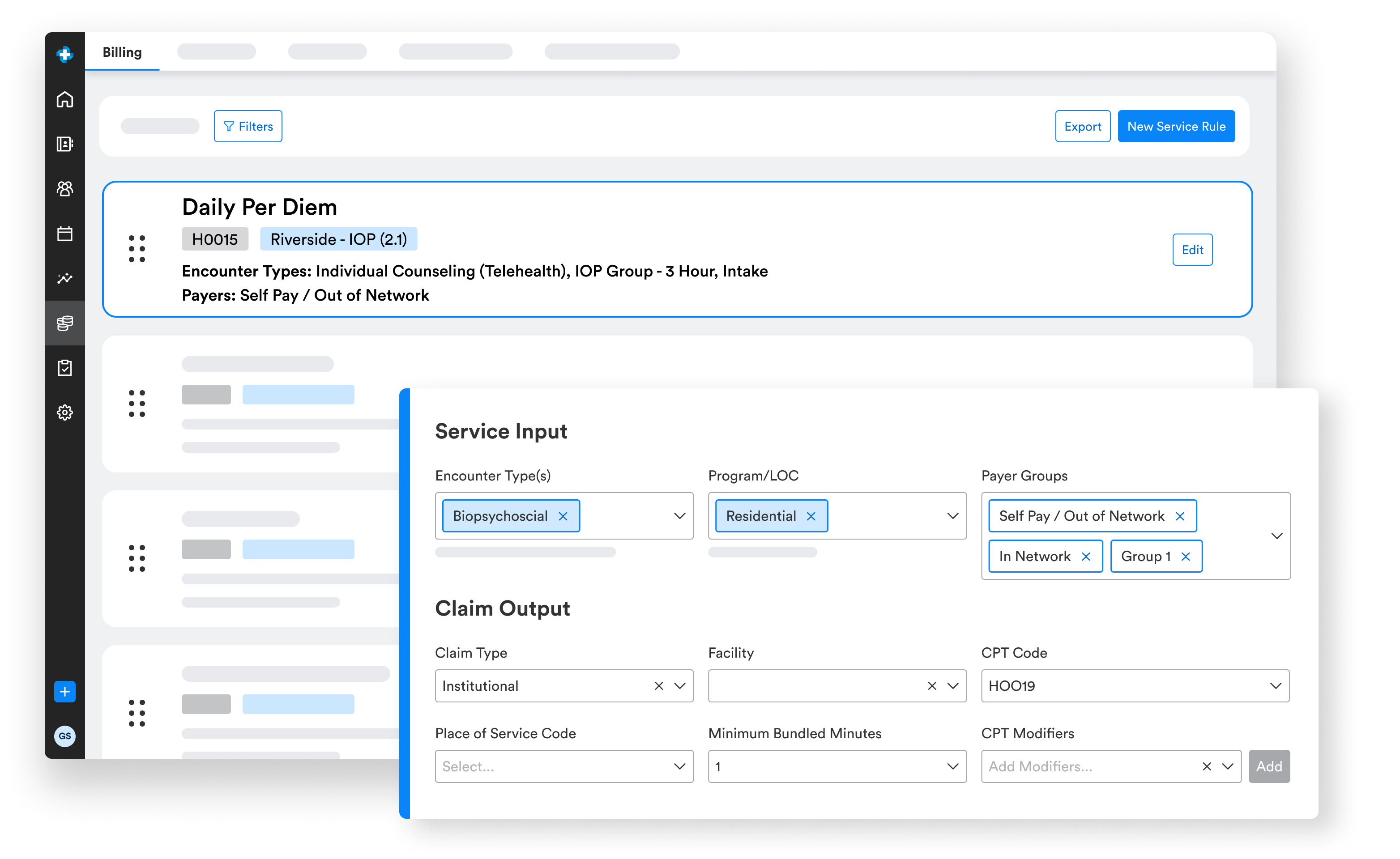Switch to the Billing tab

click(122, 52)
